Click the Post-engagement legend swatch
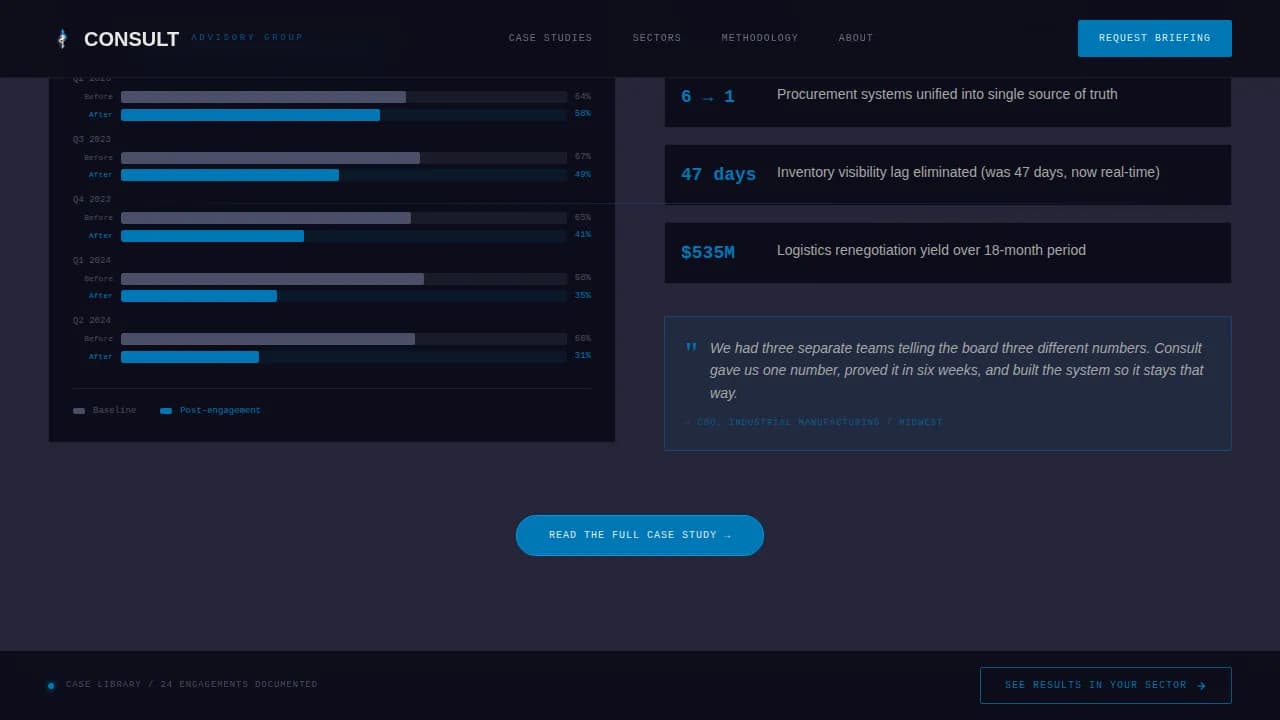Image resolution: width=1280 pixels, height=720 pixels. click(166, 411)
